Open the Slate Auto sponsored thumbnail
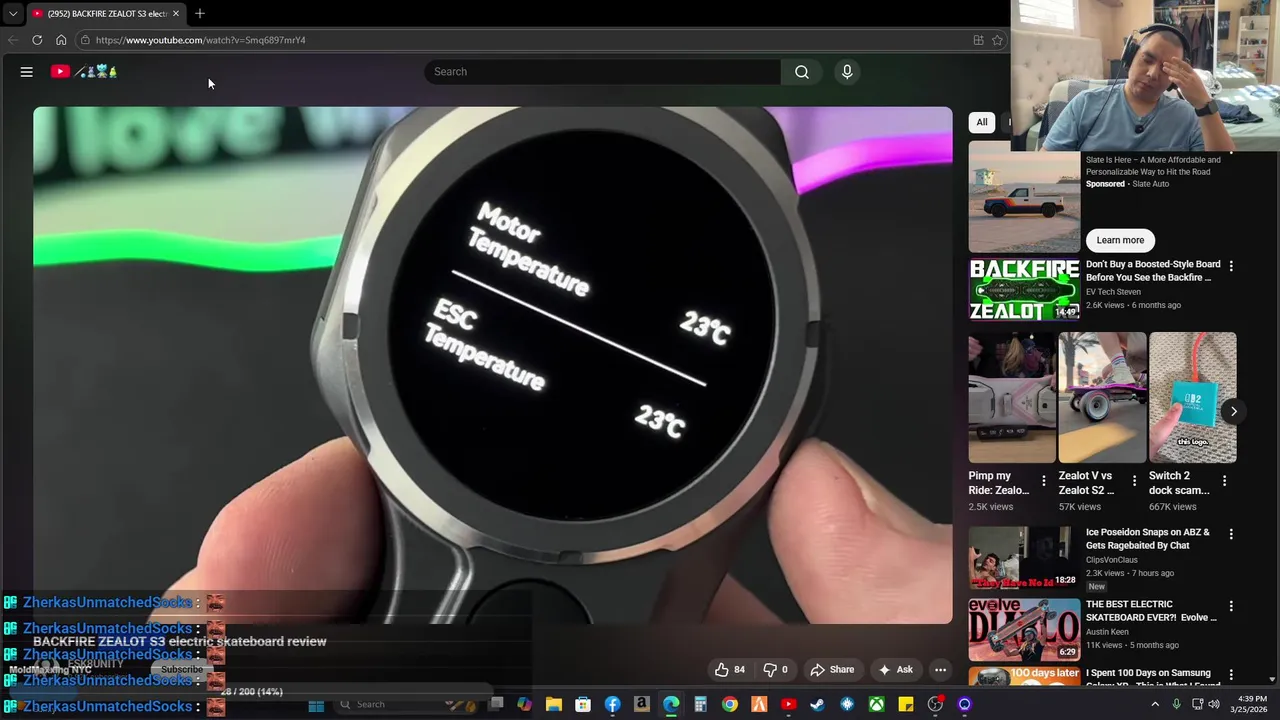 click(x=1024, y=197)
